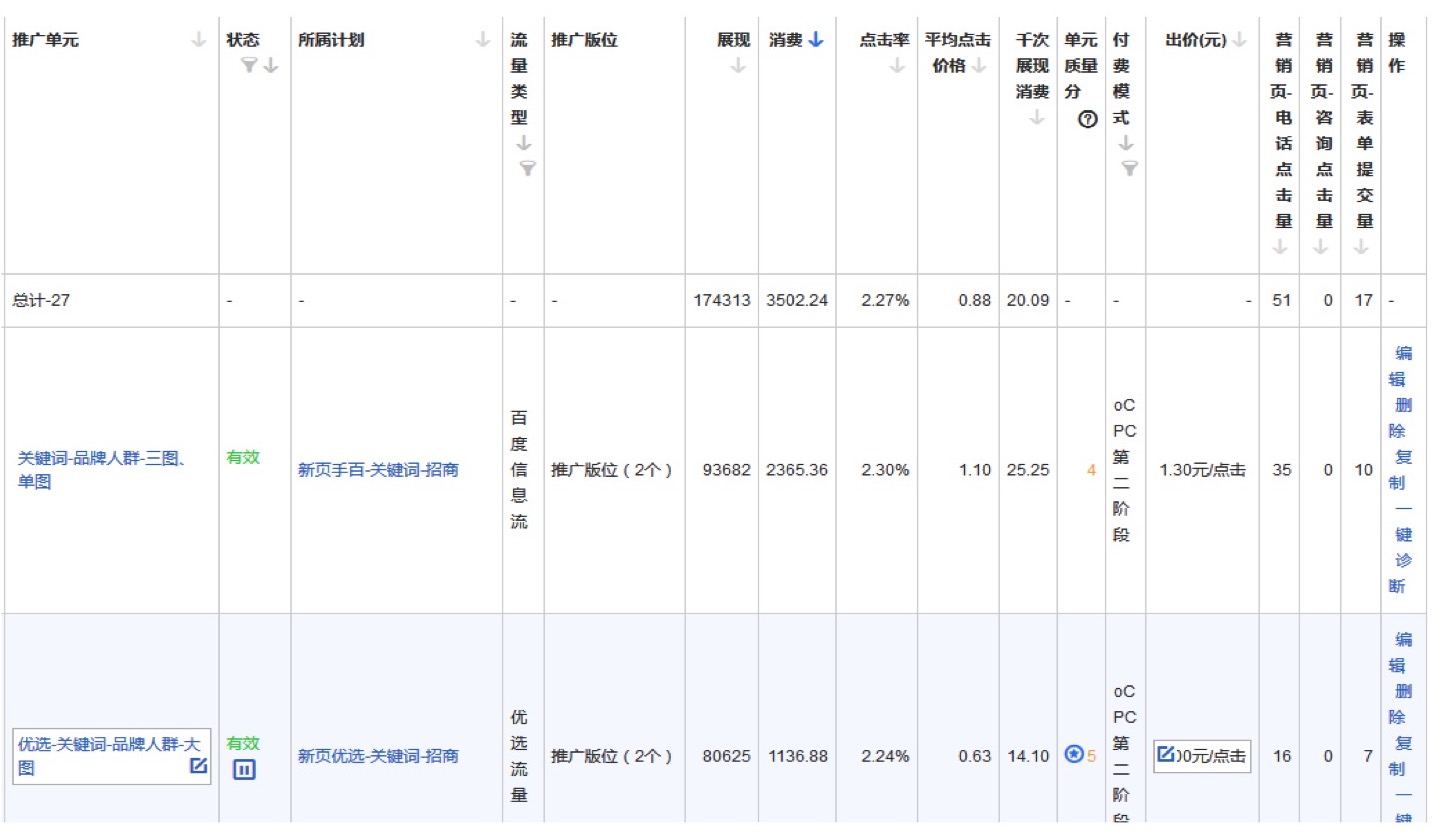This screenshot has width=1446, height=837.
Task: Sort by the 点击率 column arrow
Action: 897,66
